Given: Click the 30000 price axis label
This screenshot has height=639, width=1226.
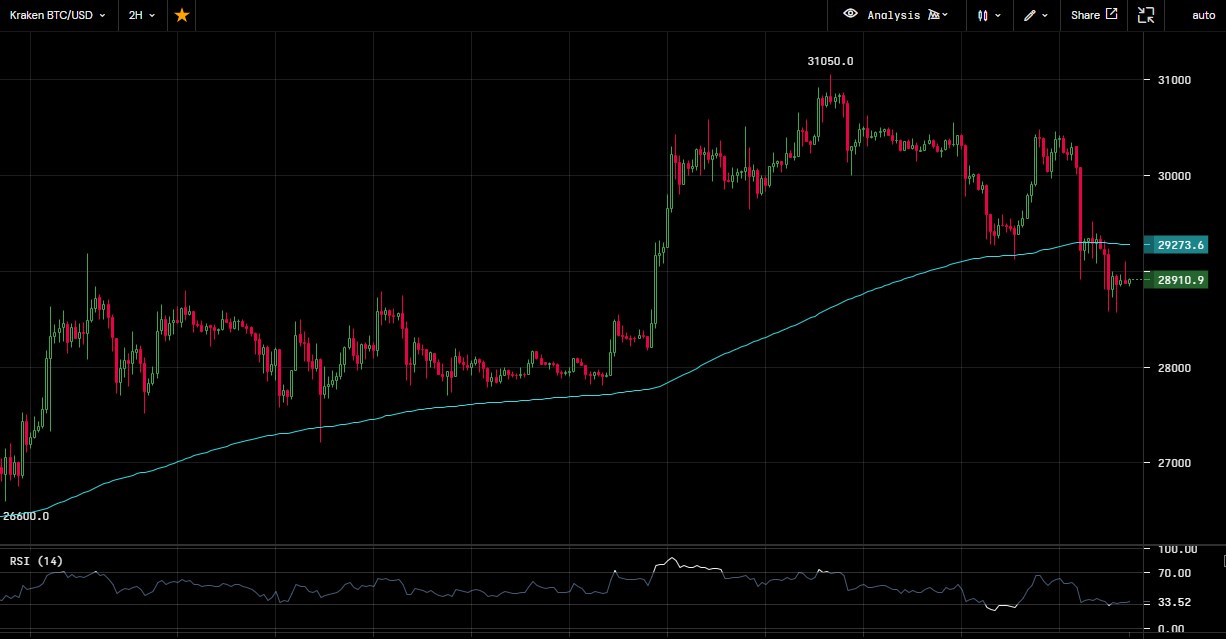Looking at the screenshot, I should pos(1173,176).
